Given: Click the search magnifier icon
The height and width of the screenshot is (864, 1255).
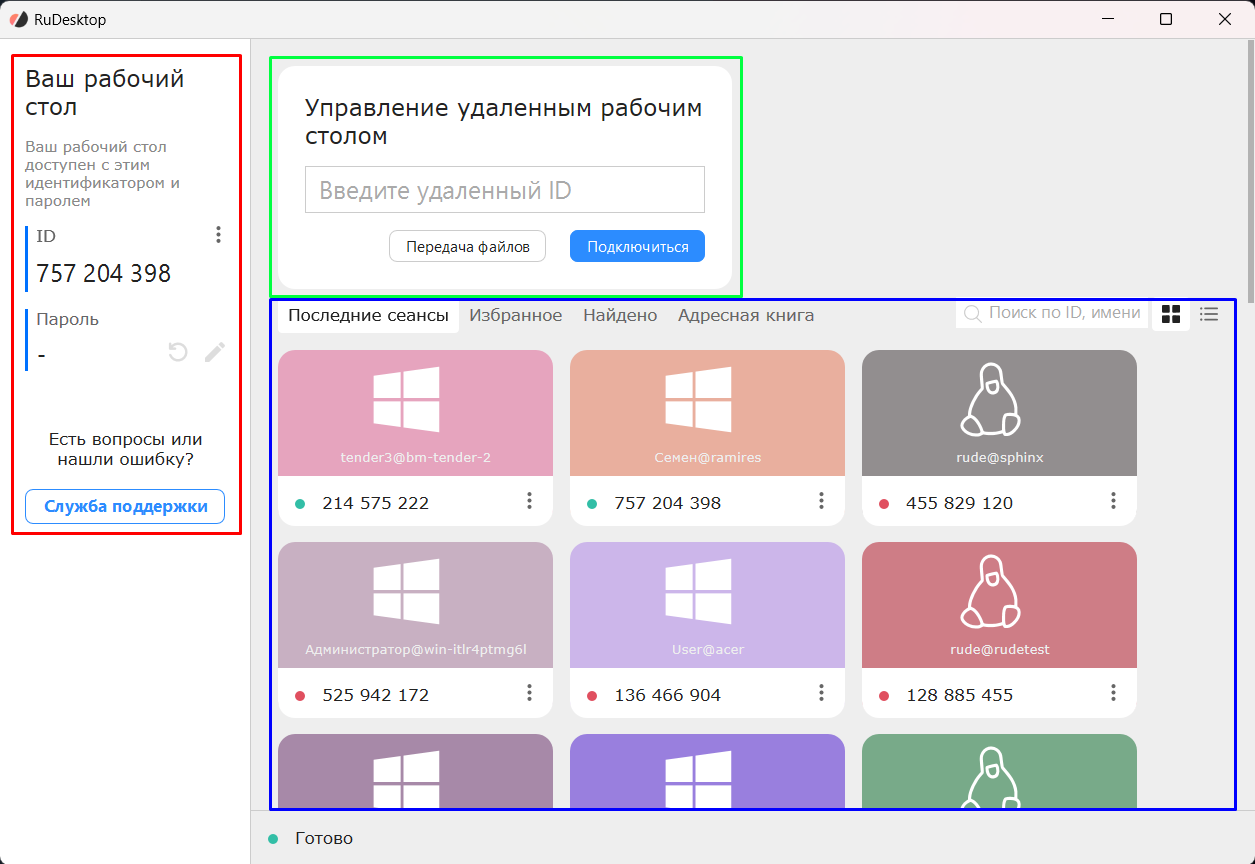Looking at the screenshot, I should point(971,314).
